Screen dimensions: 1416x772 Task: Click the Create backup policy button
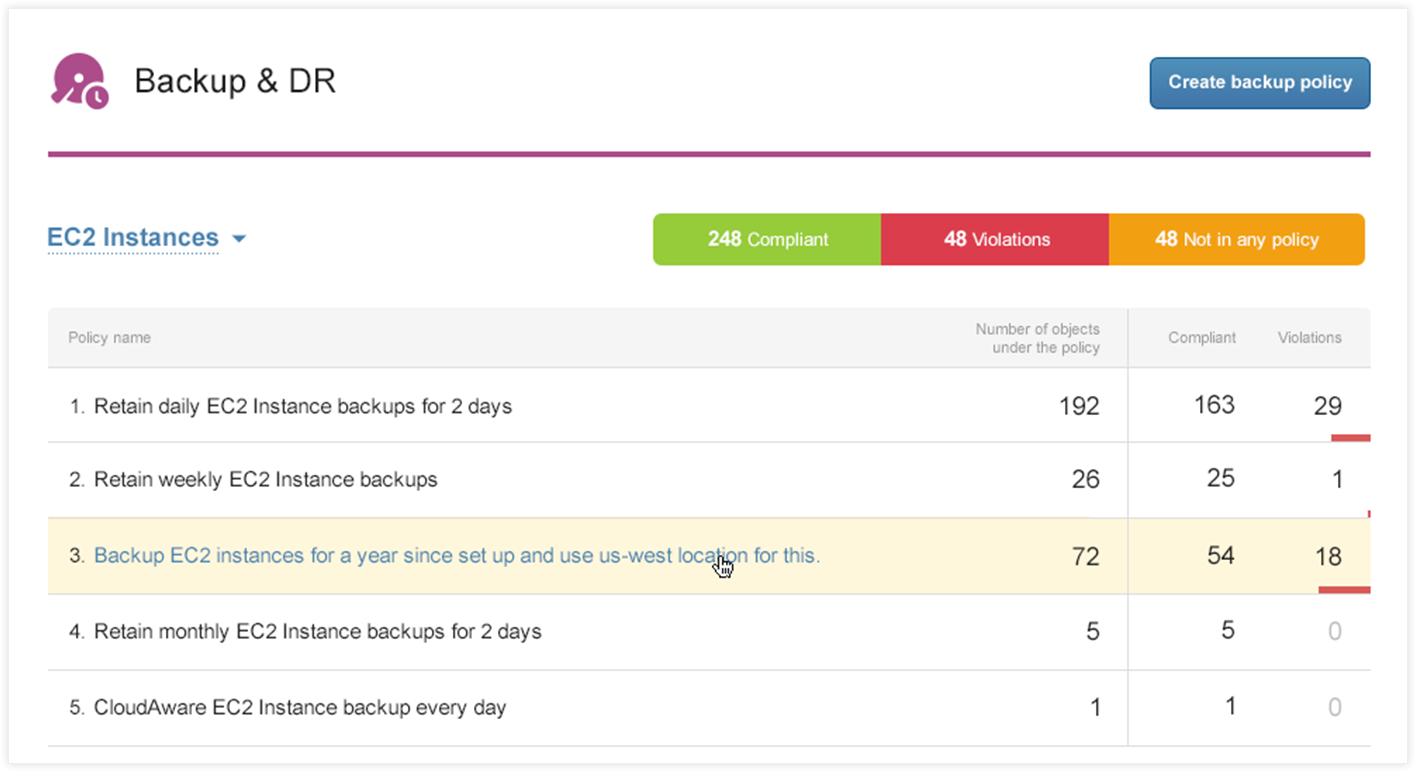[x=1259, y=83]
